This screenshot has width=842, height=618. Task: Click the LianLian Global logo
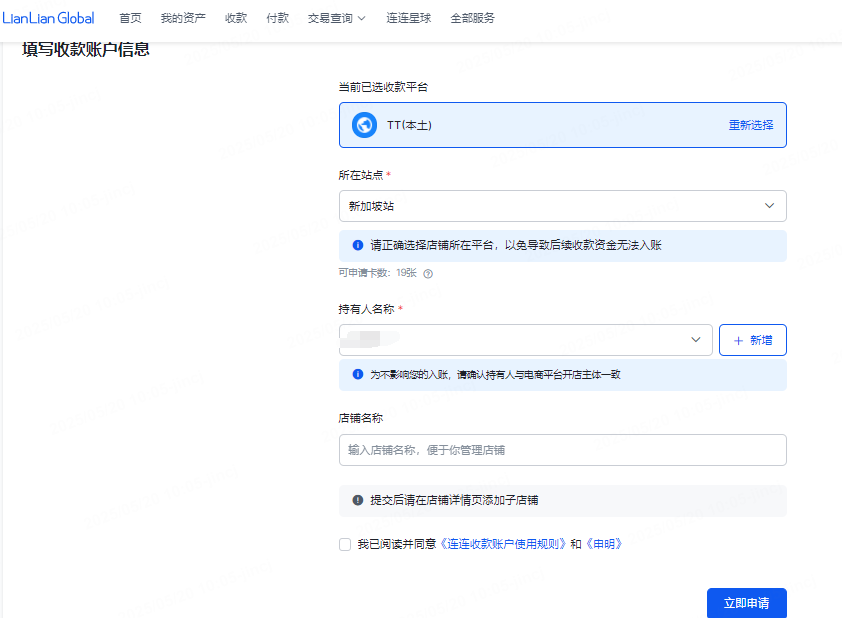[48, 18]
